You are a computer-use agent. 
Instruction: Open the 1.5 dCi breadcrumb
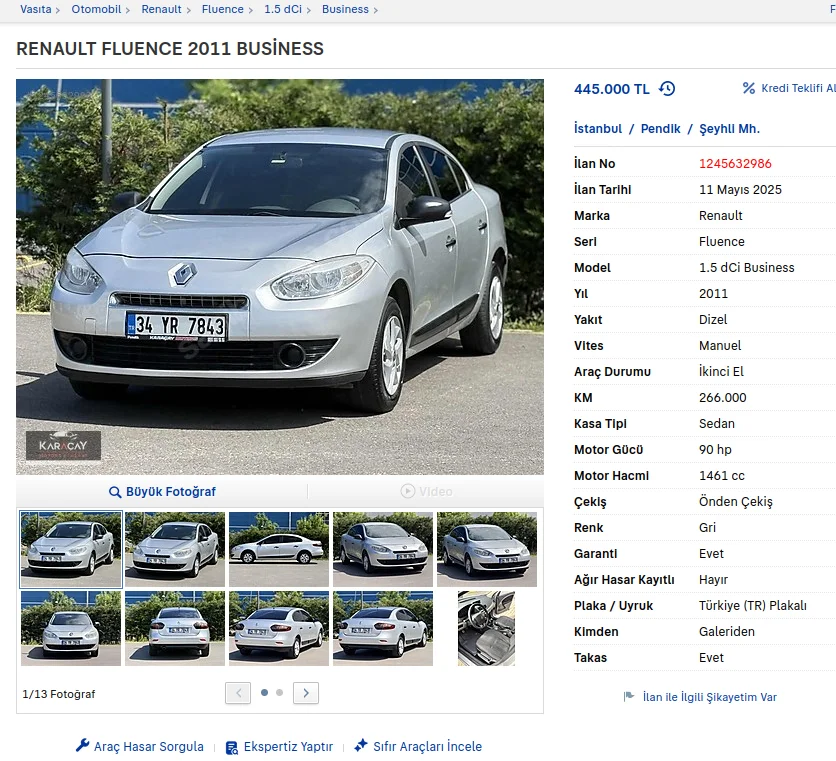pos(283,9)
